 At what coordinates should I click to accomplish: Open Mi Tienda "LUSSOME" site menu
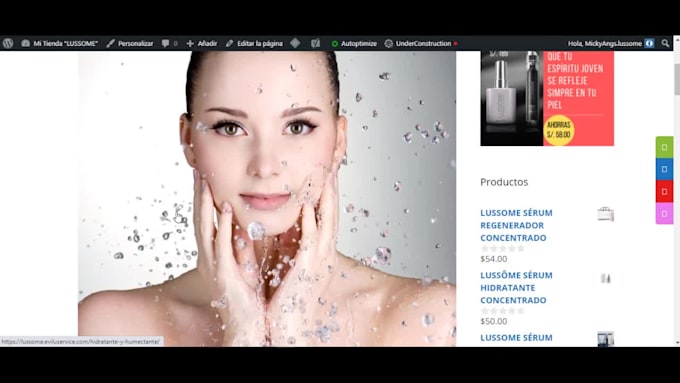pyautogui.click(x=60, y=43)
